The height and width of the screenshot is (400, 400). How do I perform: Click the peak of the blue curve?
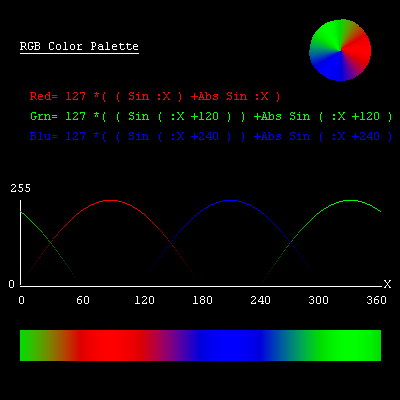click(x=231, y=200)
